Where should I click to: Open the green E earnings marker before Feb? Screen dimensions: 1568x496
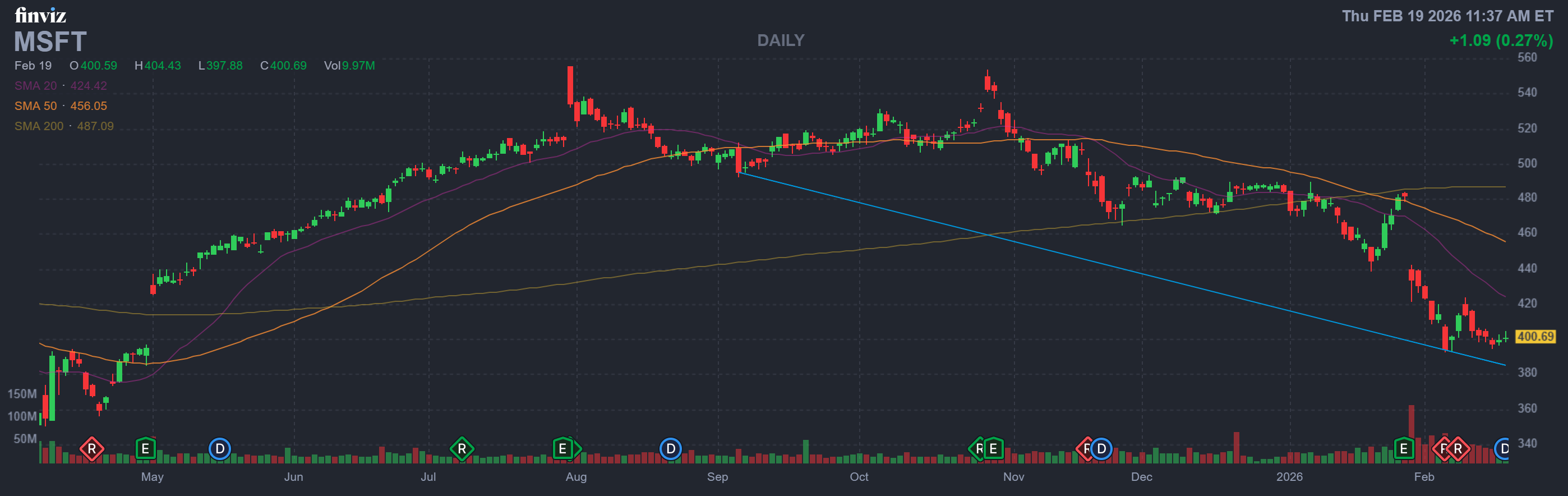[x=1404, y=449]
